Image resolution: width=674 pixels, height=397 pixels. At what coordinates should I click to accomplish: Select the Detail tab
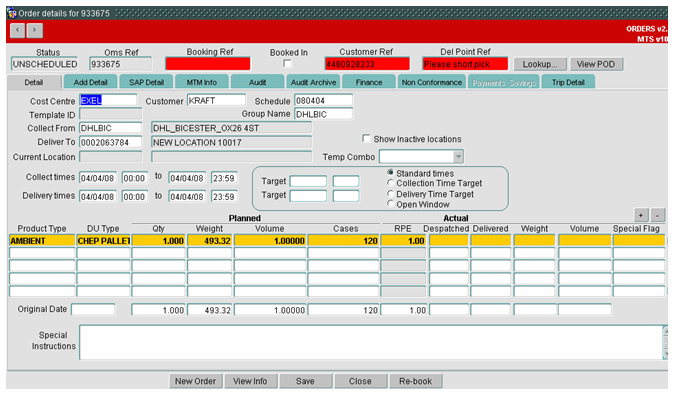pyautogui.click(x=34, y=82)
